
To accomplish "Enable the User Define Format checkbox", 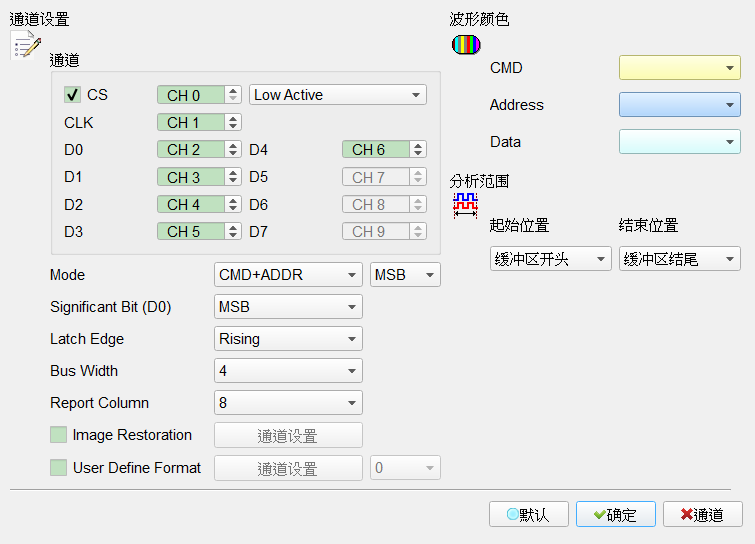I will pyautogui.click(x=59, y=467).
